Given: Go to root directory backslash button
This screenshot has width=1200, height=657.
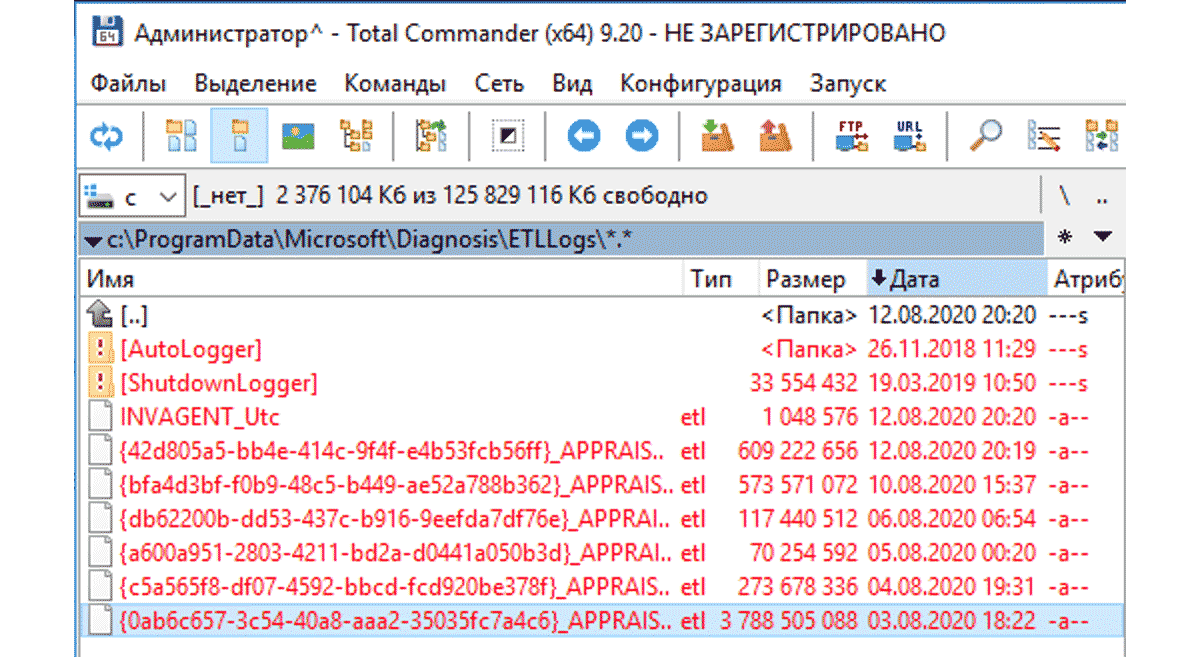Looking at the screenshot, I should [x=1065, y=197].
